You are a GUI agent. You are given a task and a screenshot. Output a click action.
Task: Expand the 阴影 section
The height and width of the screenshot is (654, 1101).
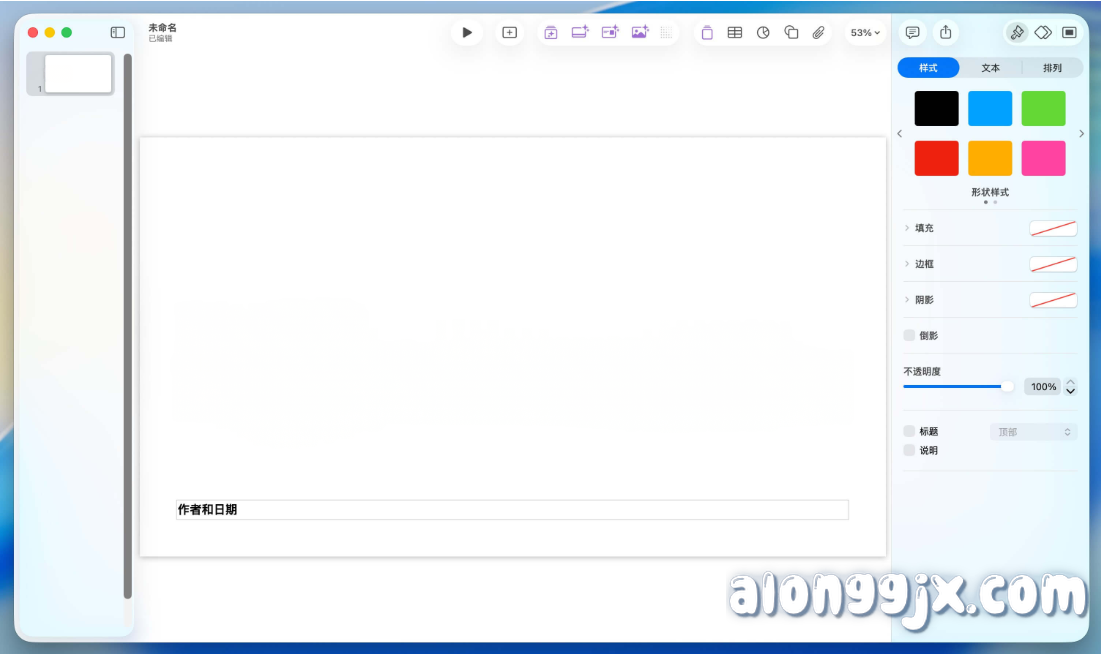point(906,299)
